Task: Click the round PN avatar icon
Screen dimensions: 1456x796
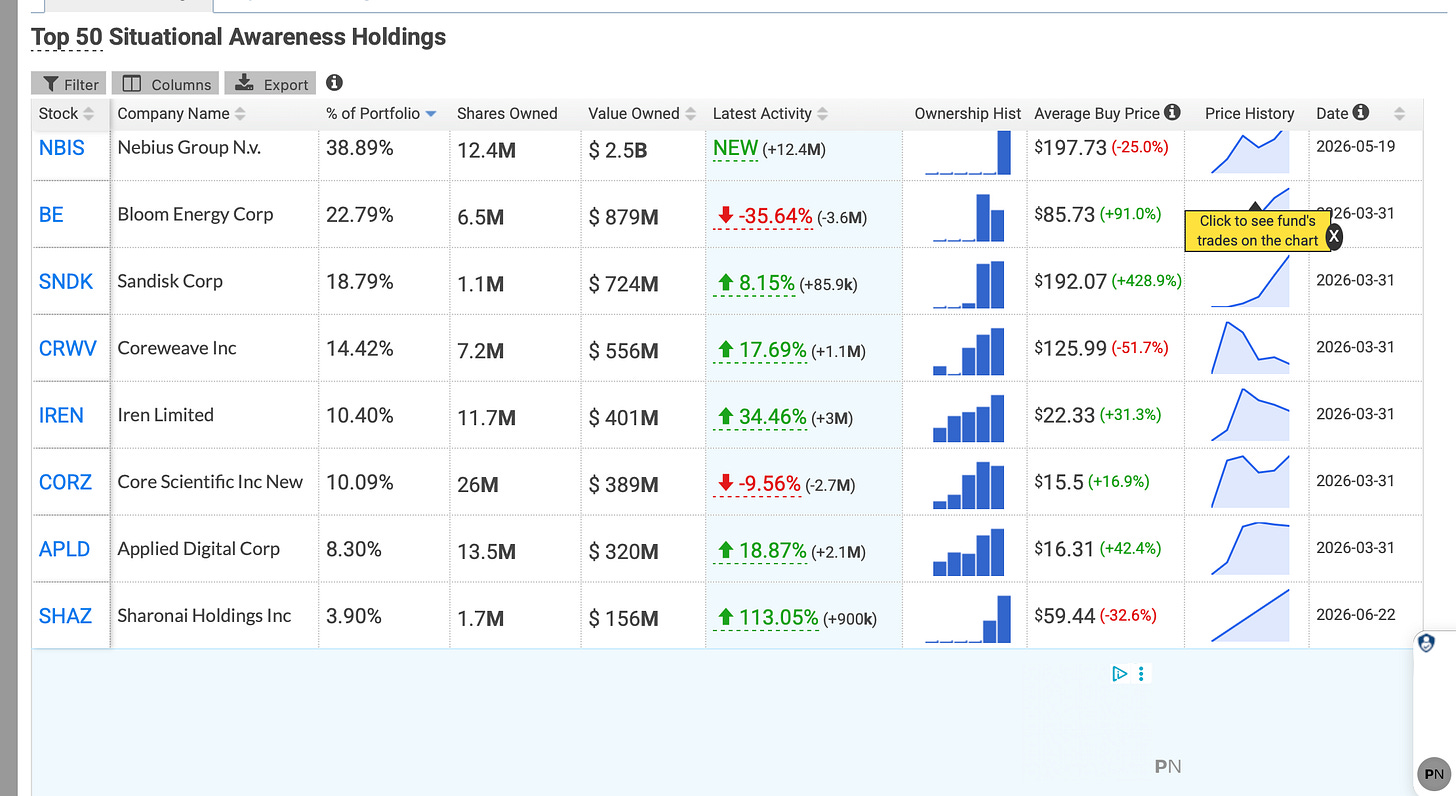Action: click(1434, 774)
